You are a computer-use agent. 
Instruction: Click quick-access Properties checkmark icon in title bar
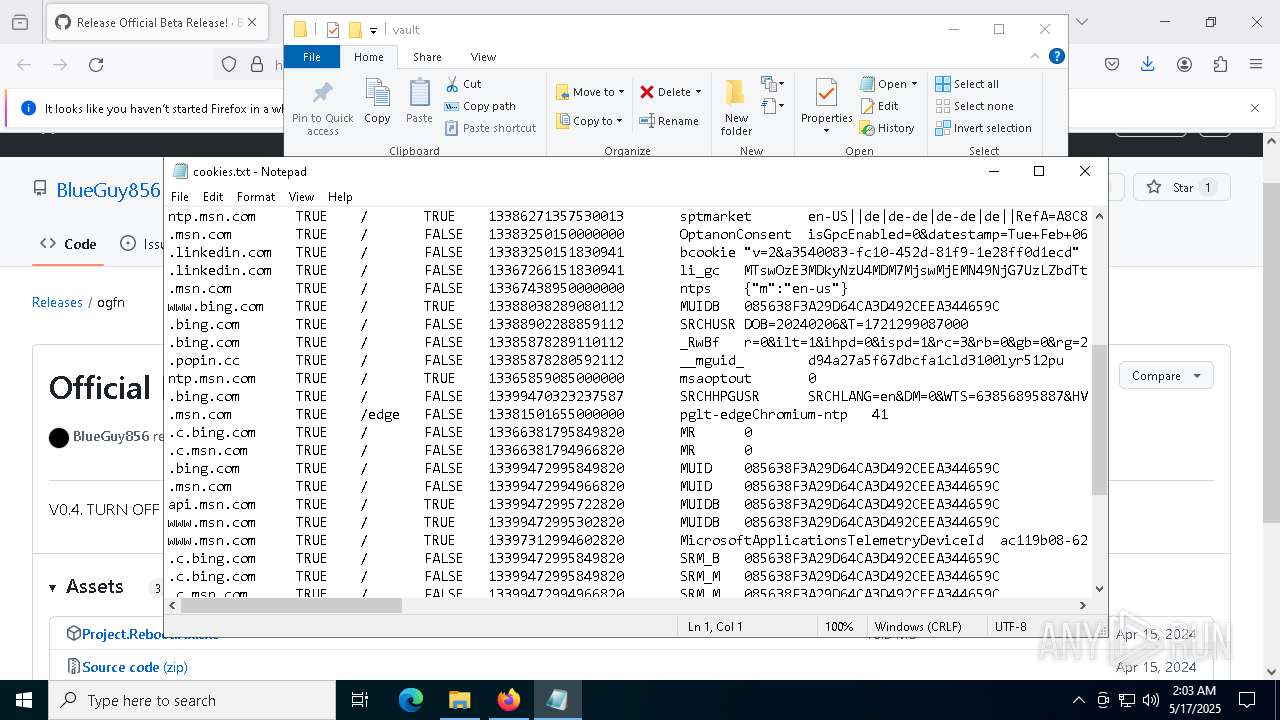(x=333, y=30)
